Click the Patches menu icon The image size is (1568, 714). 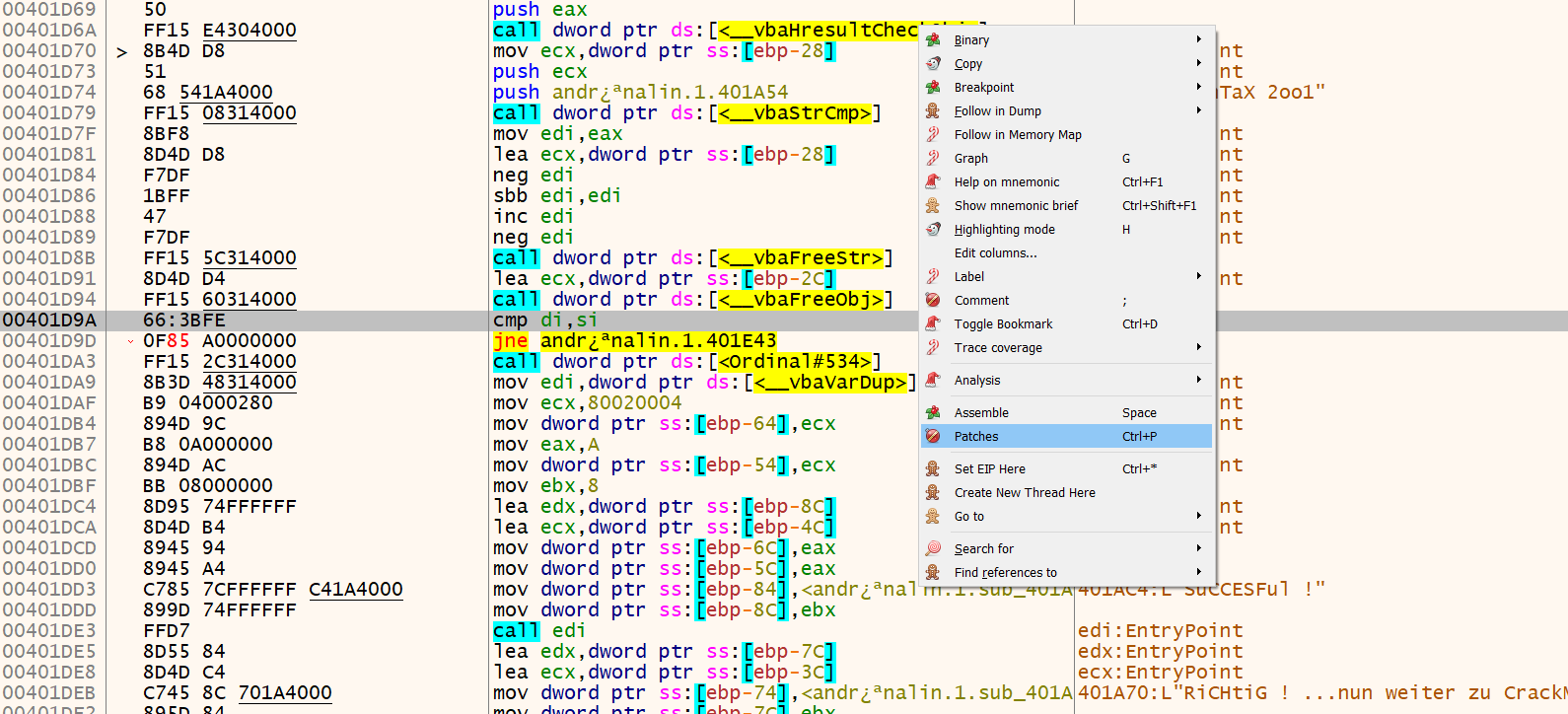click(x=933, y=437)
